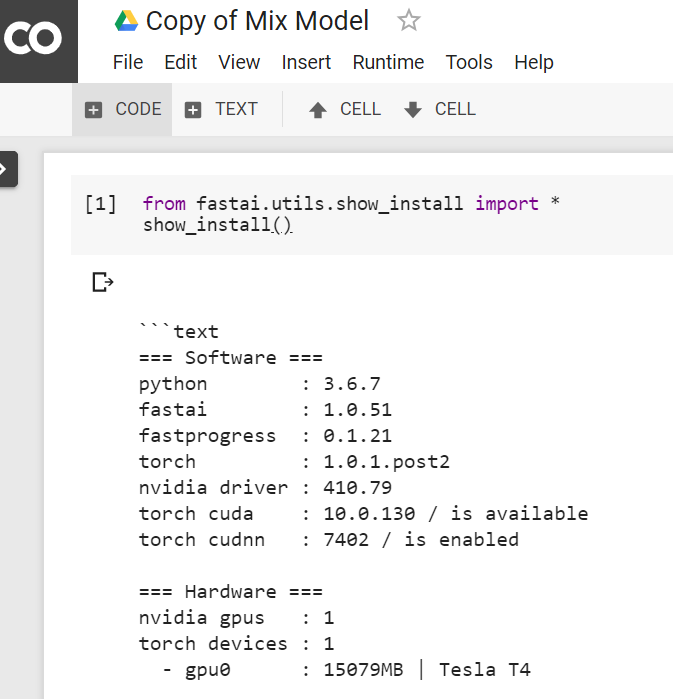Screen dimensions: 673x699
Task: Expand the left sidebar panel arrow
Action: click(6, 169)
